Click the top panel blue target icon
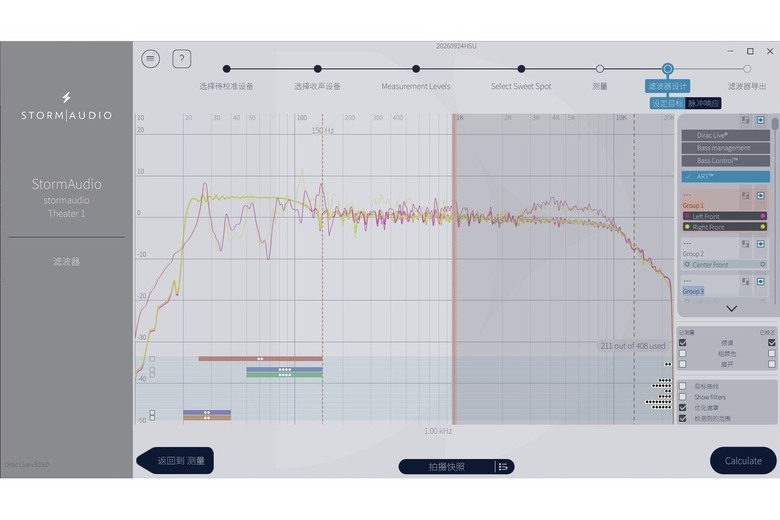Image resolution: width=780 pixels, height=520 pixels. [x=761, y=120]
